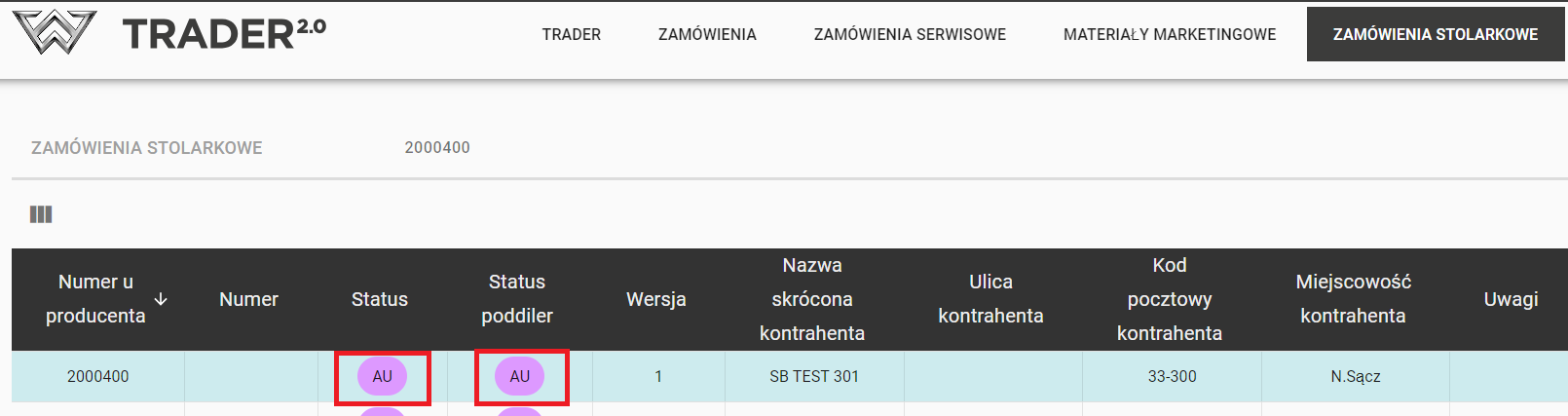Click the sort arrow on Numer u producenta
Image resolution: width=1568 pixels, height=416 pixels.
pos(161,299)
